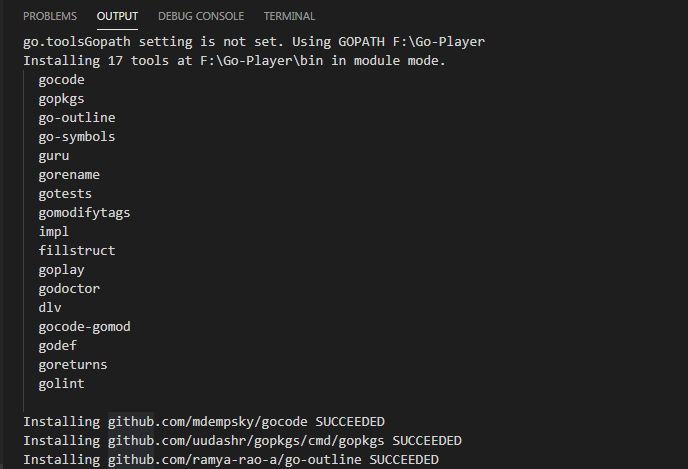Screen dimensions: 688x469
Task: Click the gocode tool name line
Action: [61, 80]
